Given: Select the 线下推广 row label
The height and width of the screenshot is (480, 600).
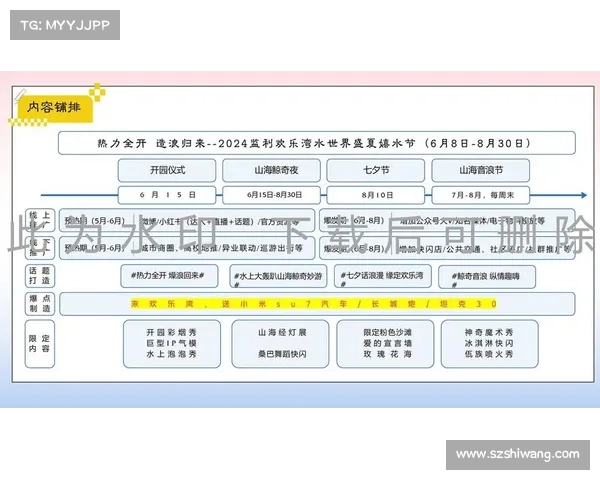Looking at the screenshot, I should pyautogui.click(x=40, y=248).
